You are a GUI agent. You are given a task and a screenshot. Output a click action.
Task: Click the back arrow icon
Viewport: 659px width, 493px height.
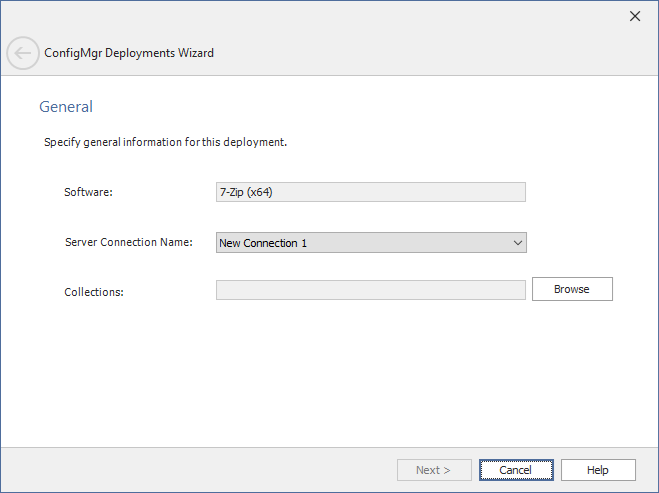click(23, 53)
